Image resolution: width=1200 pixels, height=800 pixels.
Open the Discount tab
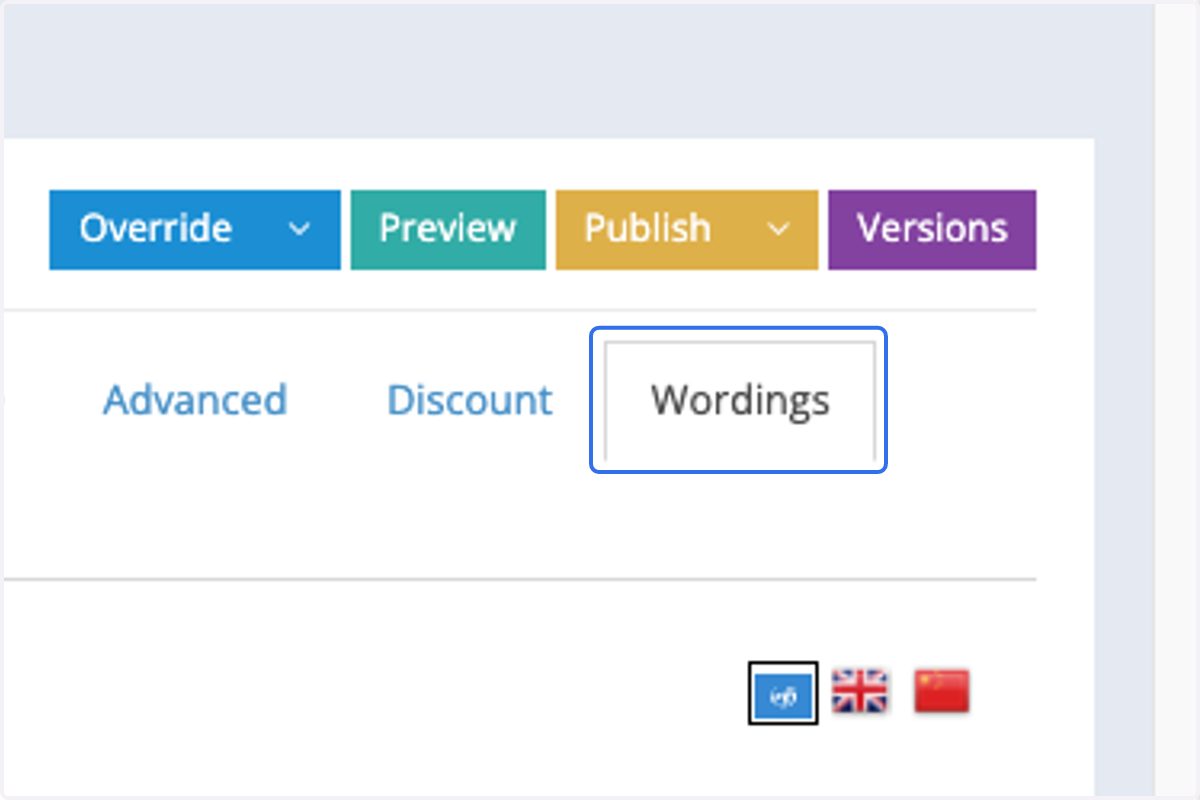(469, 400)
